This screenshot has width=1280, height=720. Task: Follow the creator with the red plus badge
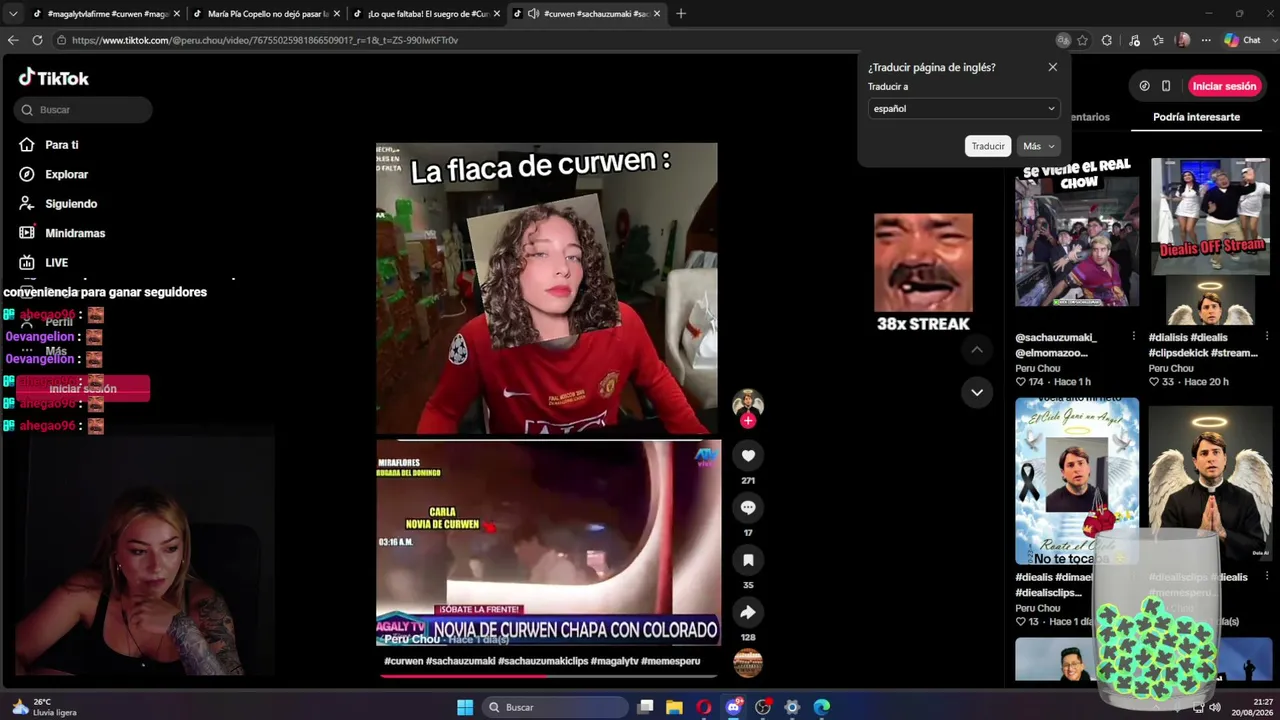(748, 421)
